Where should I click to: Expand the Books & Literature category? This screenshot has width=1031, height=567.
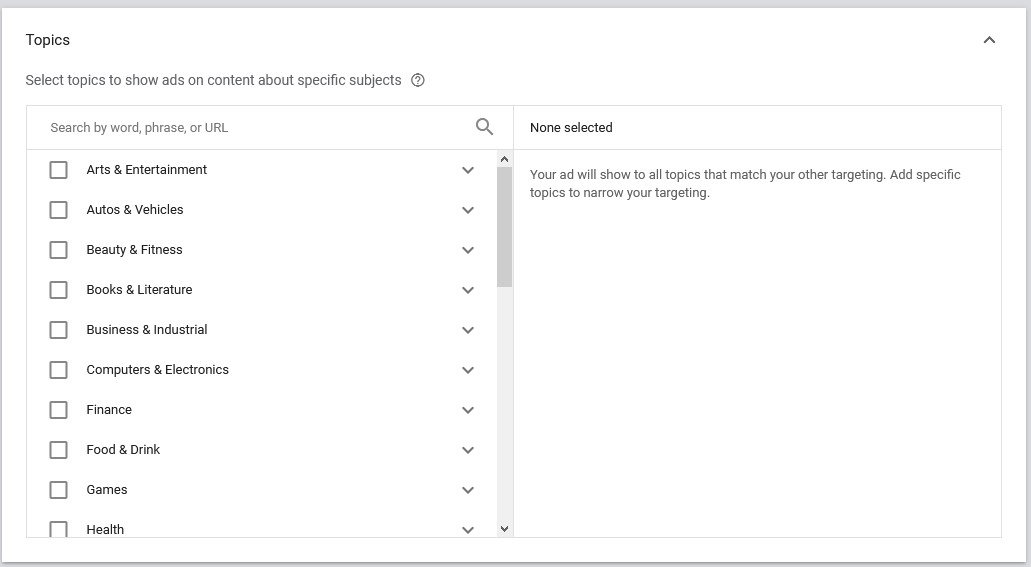[467, 290]
